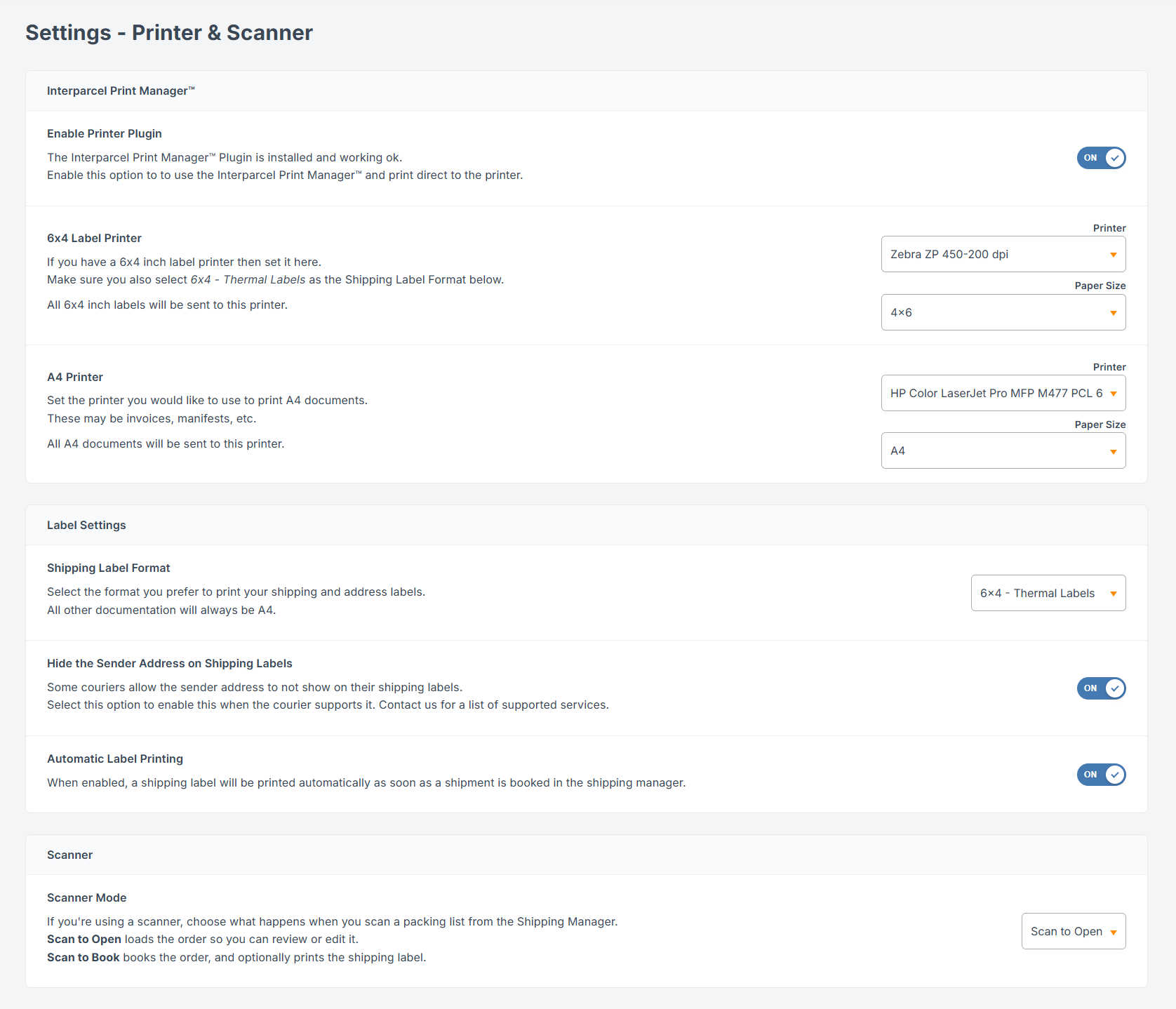
Task: Click the Automatic Label Printing heading
Action: [x=115, y=759]
